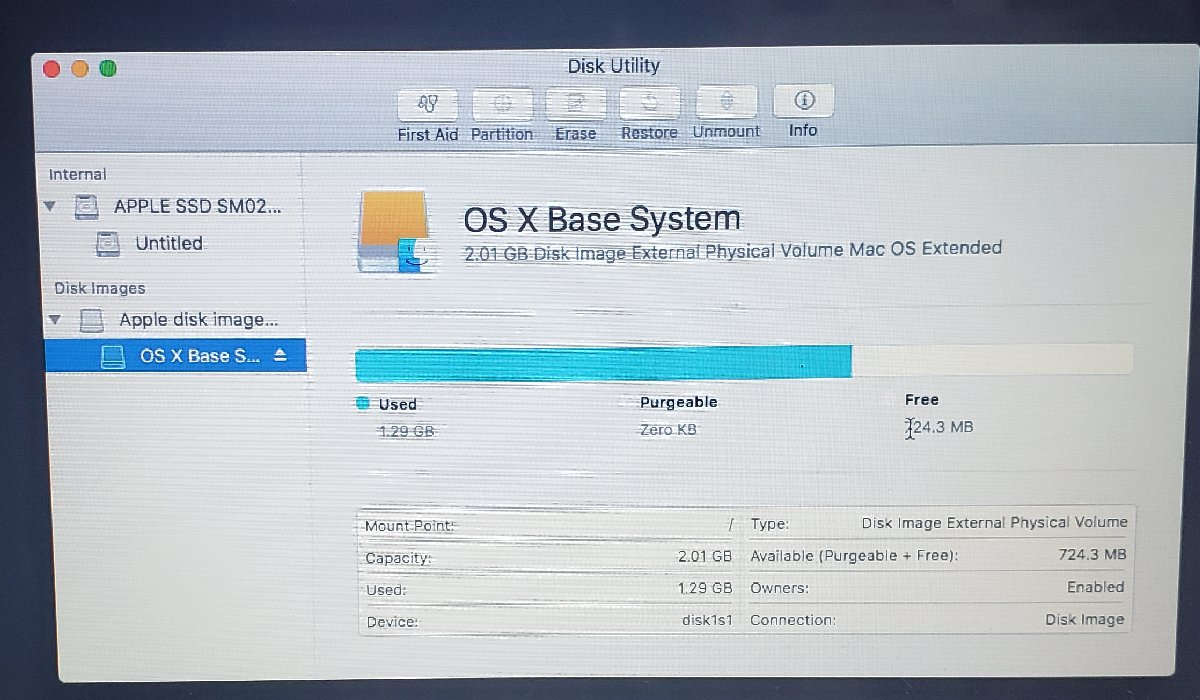Run First Aid on the selected volume
The height and width of the screenshot is (700, 1200).
pos(428,103)
